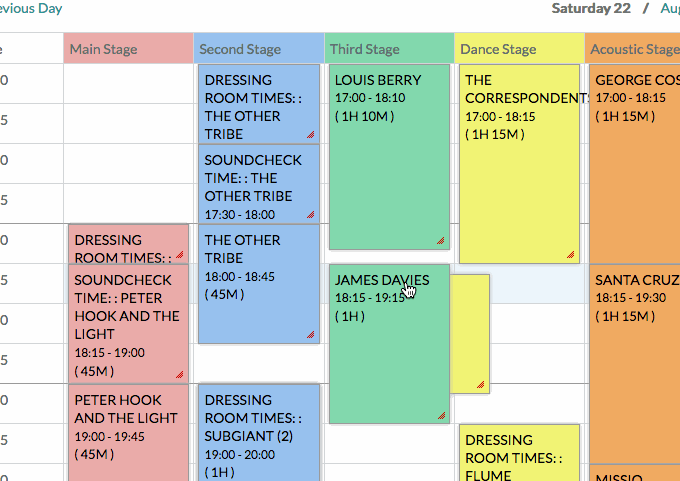
Task: Select the Second Stage column header
Action: 258,49
